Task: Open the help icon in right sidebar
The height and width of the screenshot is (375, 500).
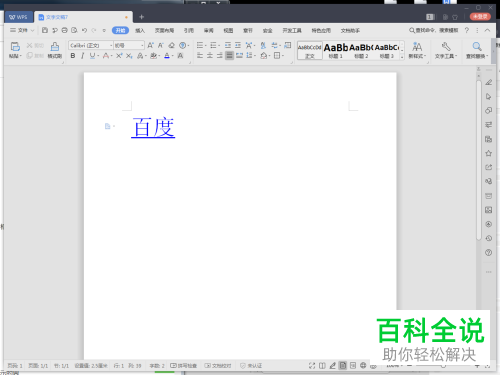Action: (488, 252)
